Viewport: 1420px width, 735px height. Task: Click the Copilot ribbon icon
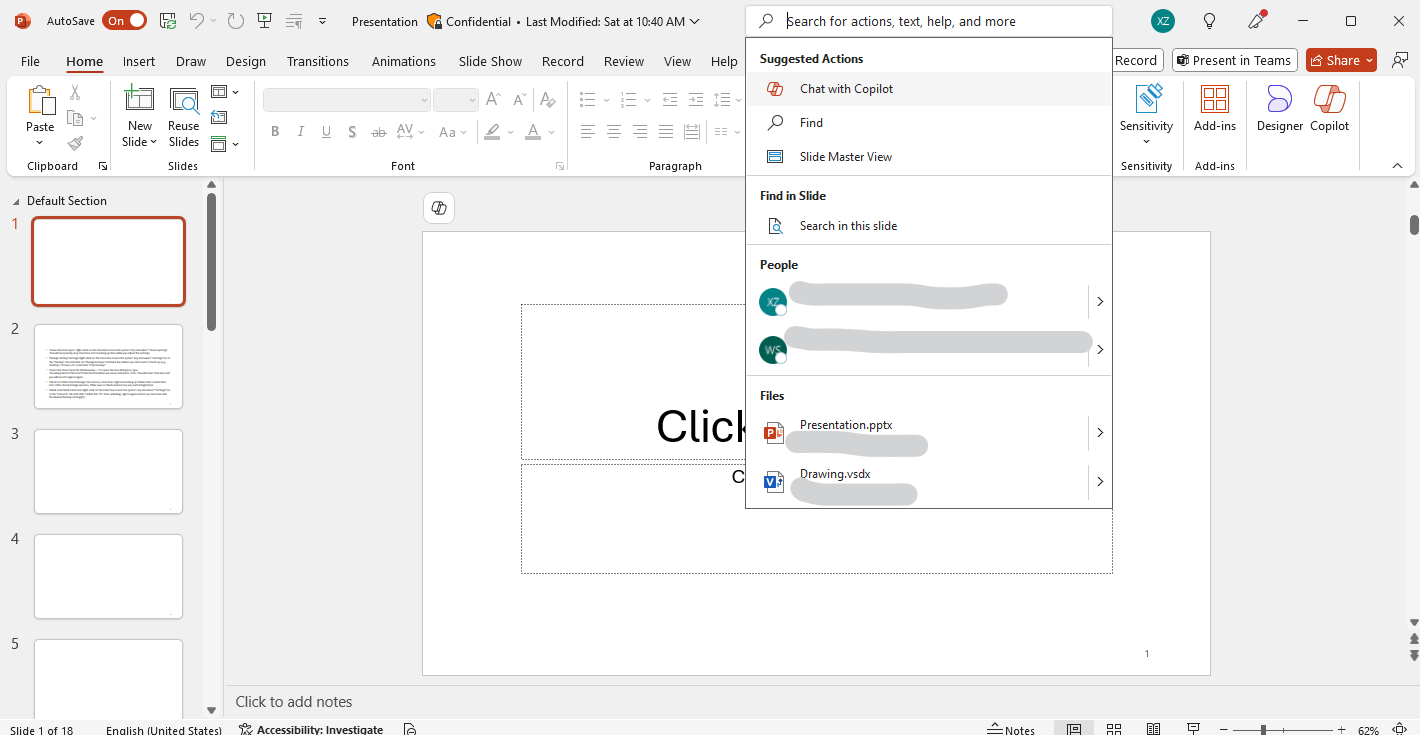tap(1329, 109)
